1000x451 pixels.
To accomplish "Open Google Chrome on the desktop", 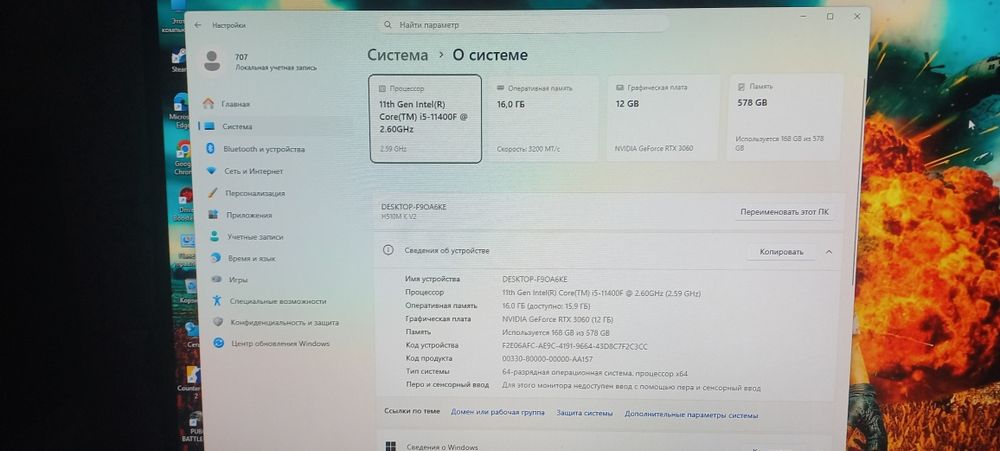I will [182, 158].
